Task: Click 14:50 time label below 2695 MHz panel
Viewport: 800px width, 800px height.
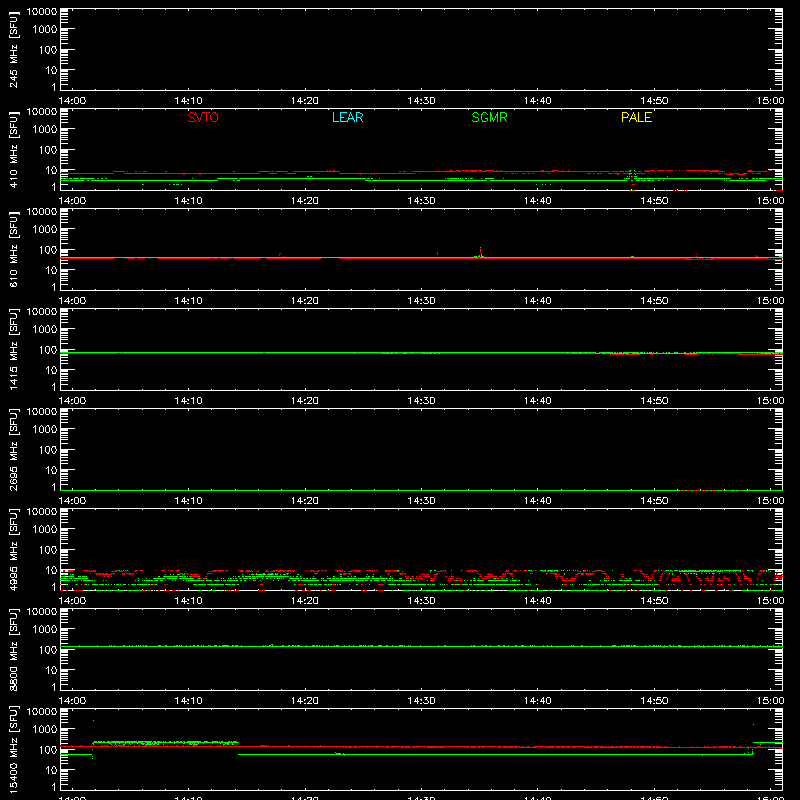Action: (654, 501)
